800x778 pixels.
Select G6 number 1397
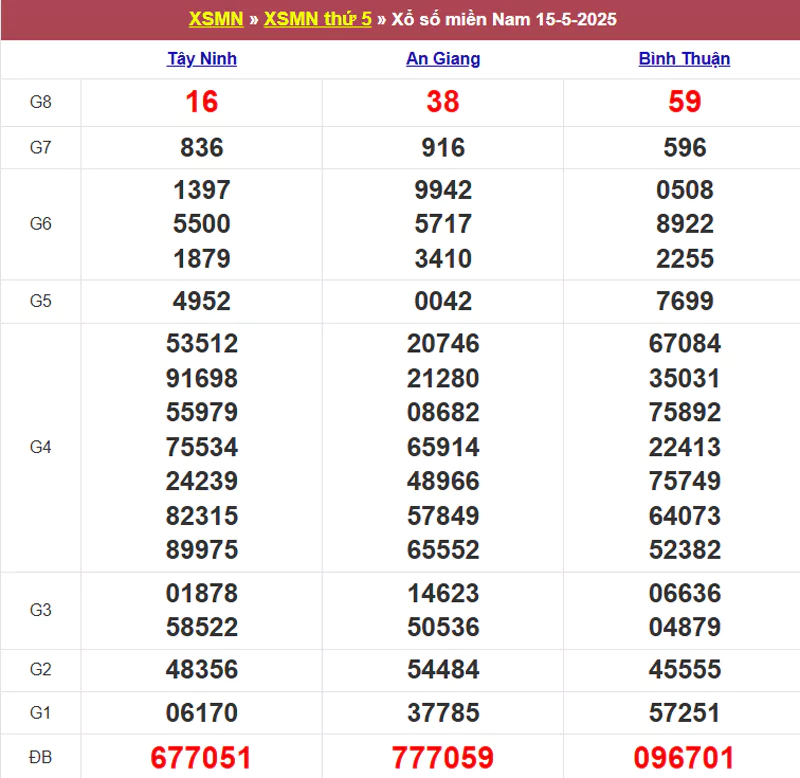[x=202, y=190]
